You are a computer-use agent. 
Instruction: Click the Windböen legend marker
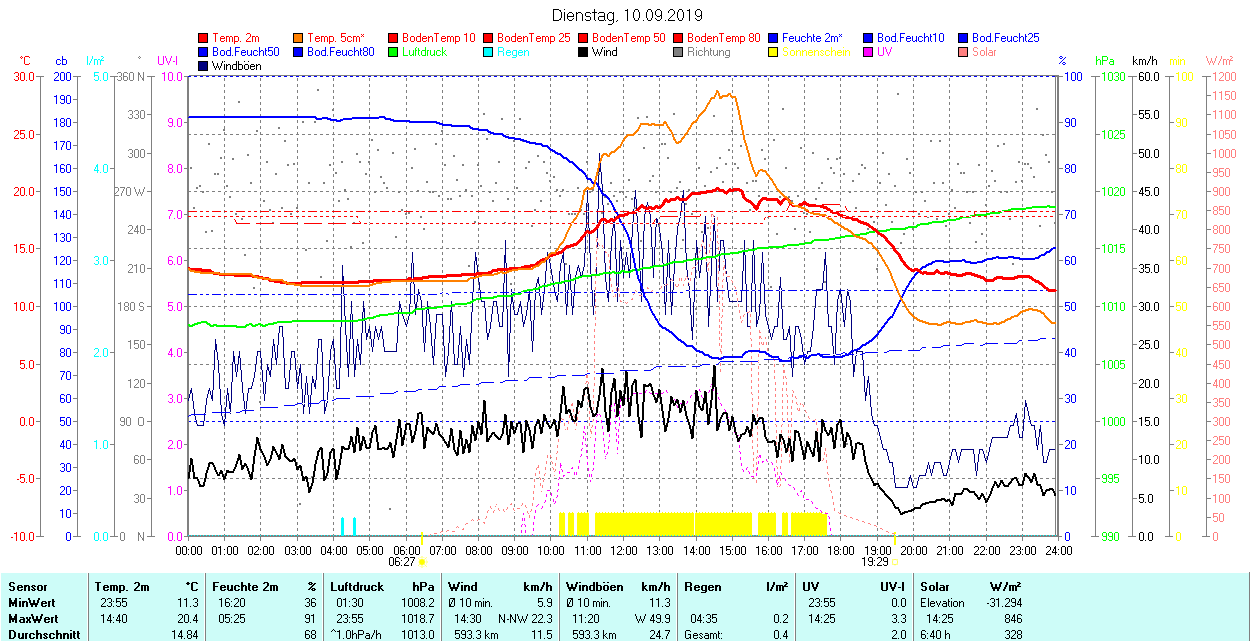point(204,66)
